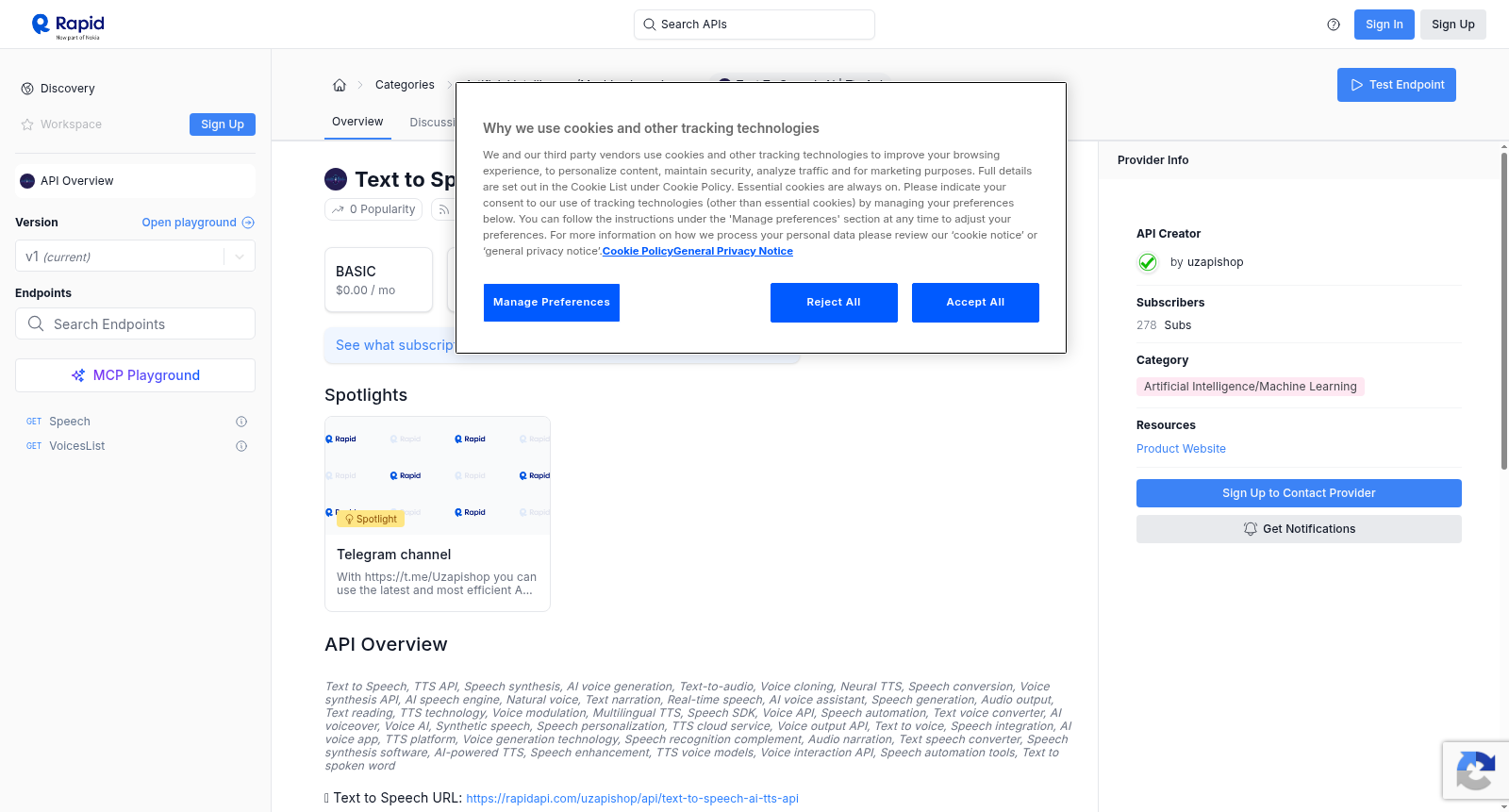Screen dimensions: 1509x812
Task: Click the 278 Subs text
Action: coord(1164,325)
